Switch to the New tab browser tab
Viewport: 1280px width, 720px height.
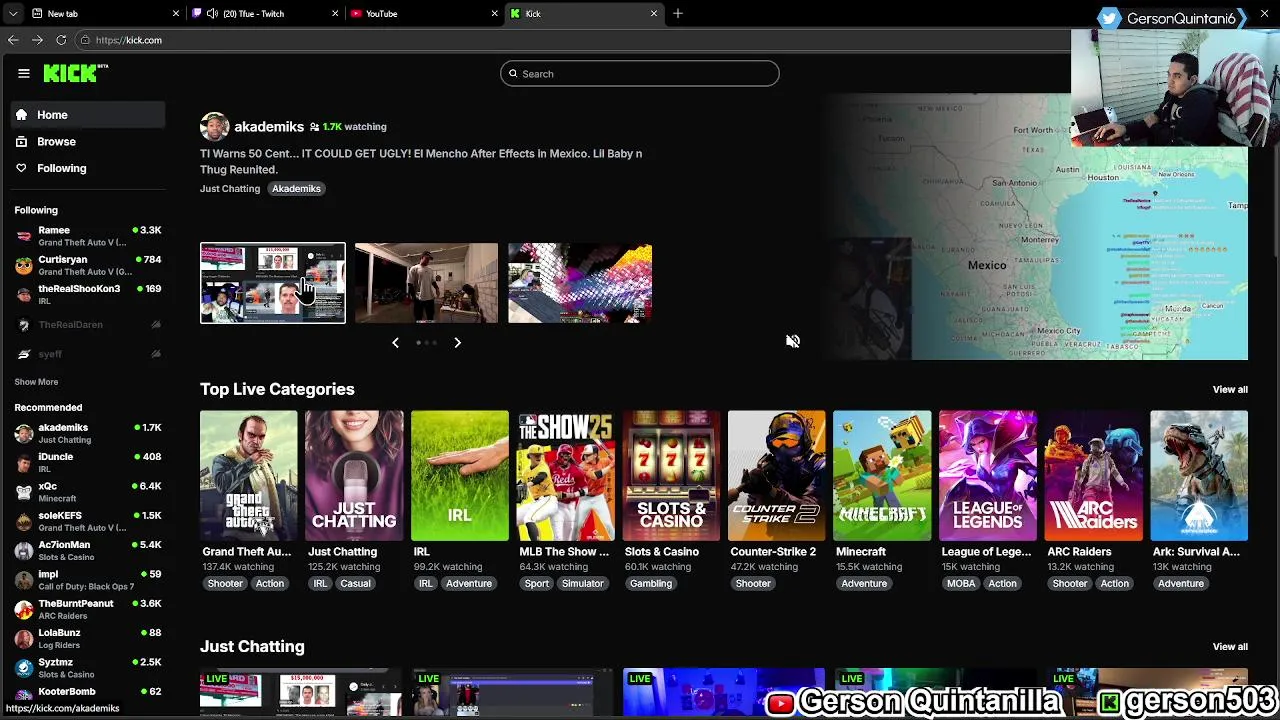pyautogui.click(x=105, y=13)
